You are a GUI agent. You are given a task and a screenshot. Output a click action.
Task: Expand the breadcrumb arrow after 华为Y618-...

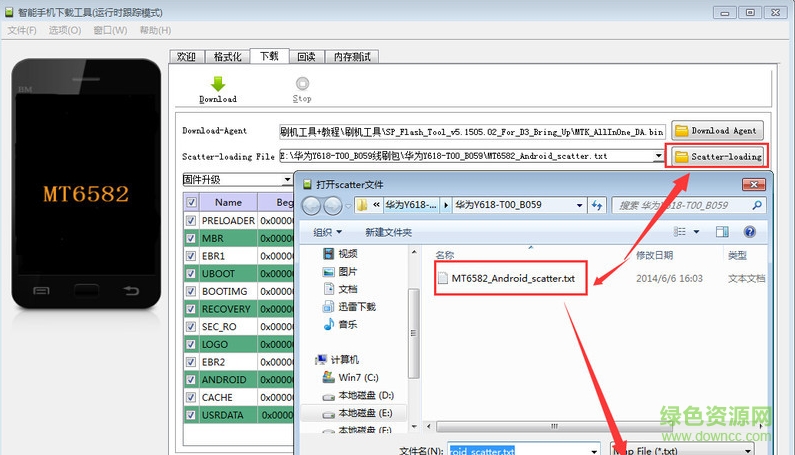[446, 205]
